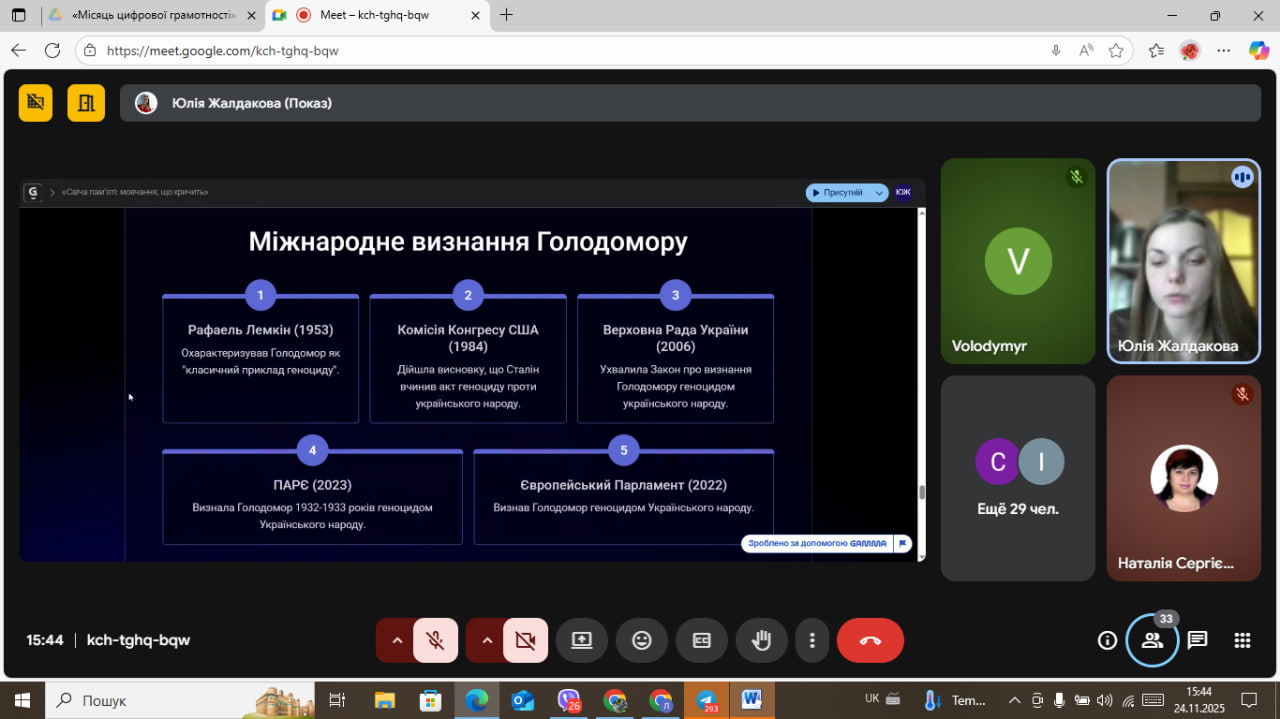Open the chat panel icon
This screenshot has width=1280, height=719.
(1197, 641)
